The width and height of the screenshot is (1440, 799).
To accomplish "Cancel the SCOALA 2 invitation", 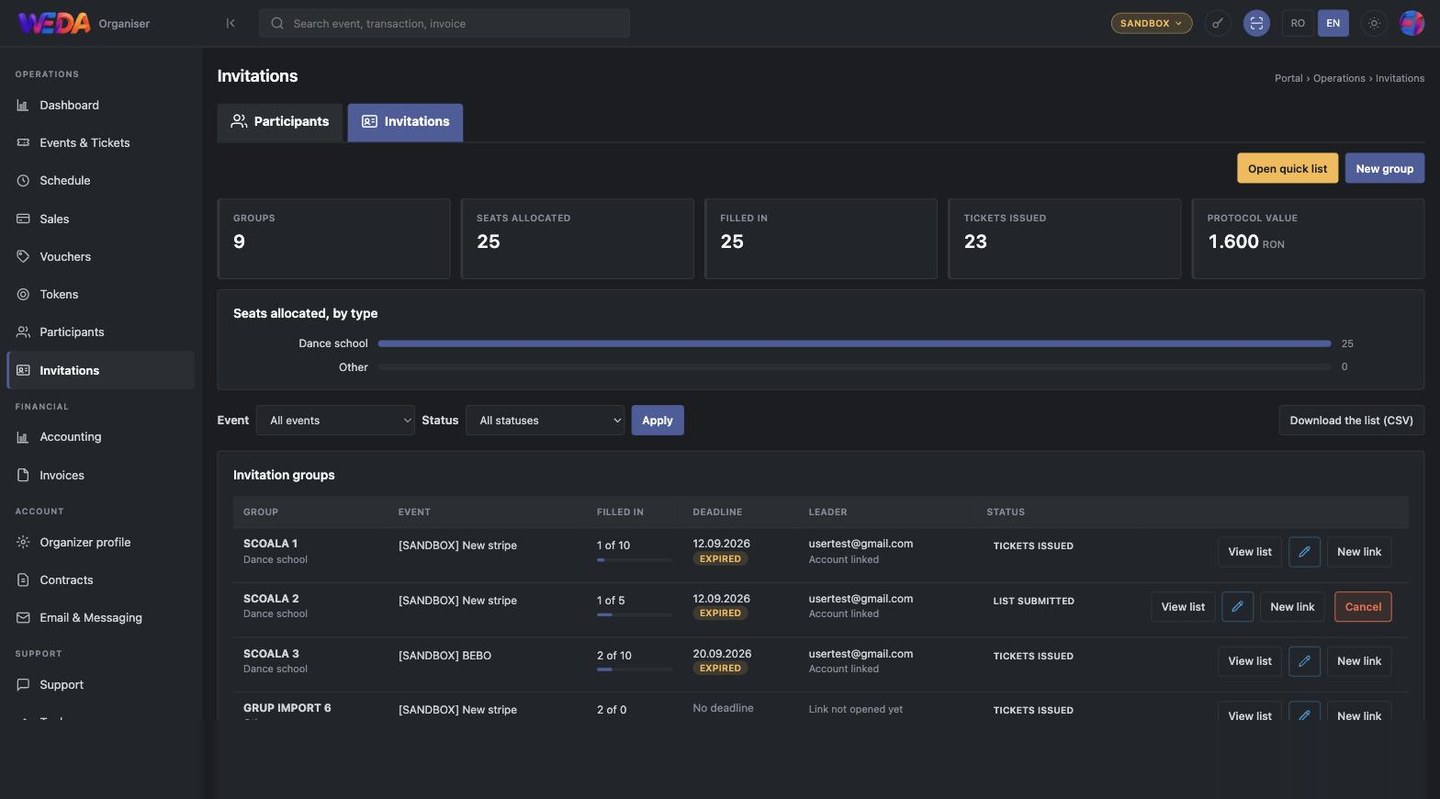I will point(1363,607).
